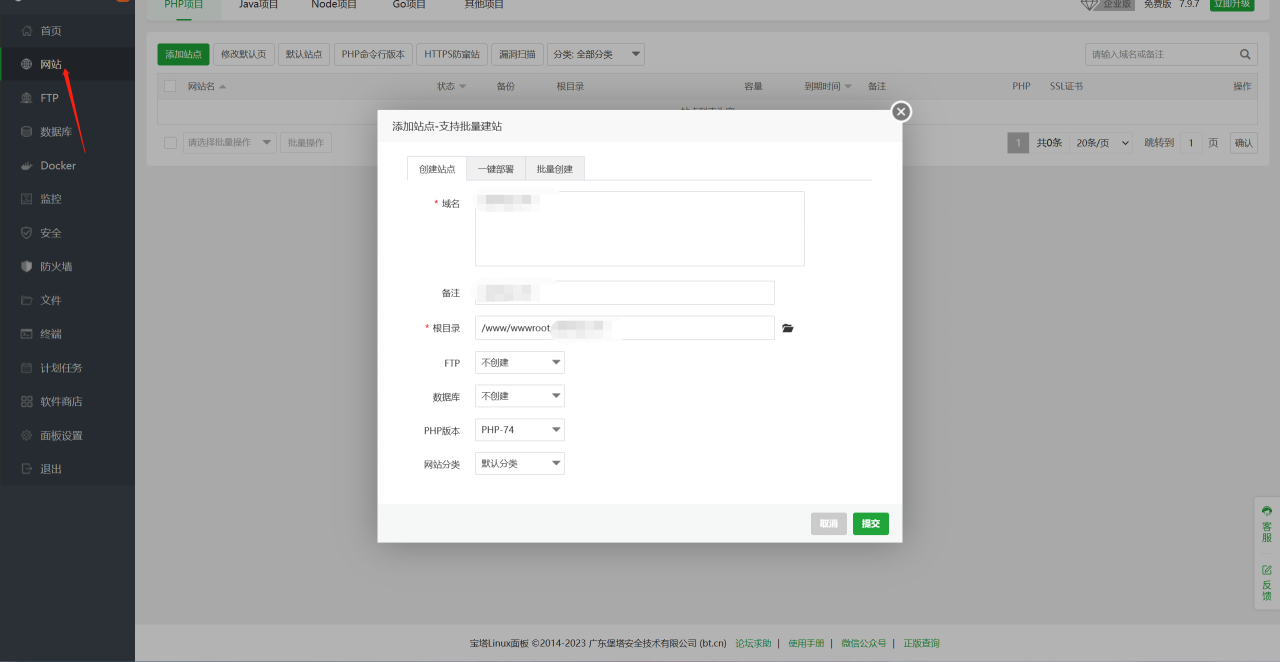Click the green 提交 submit button
The width and height of the screenshot is (1280, 662).
coord(871,524)
